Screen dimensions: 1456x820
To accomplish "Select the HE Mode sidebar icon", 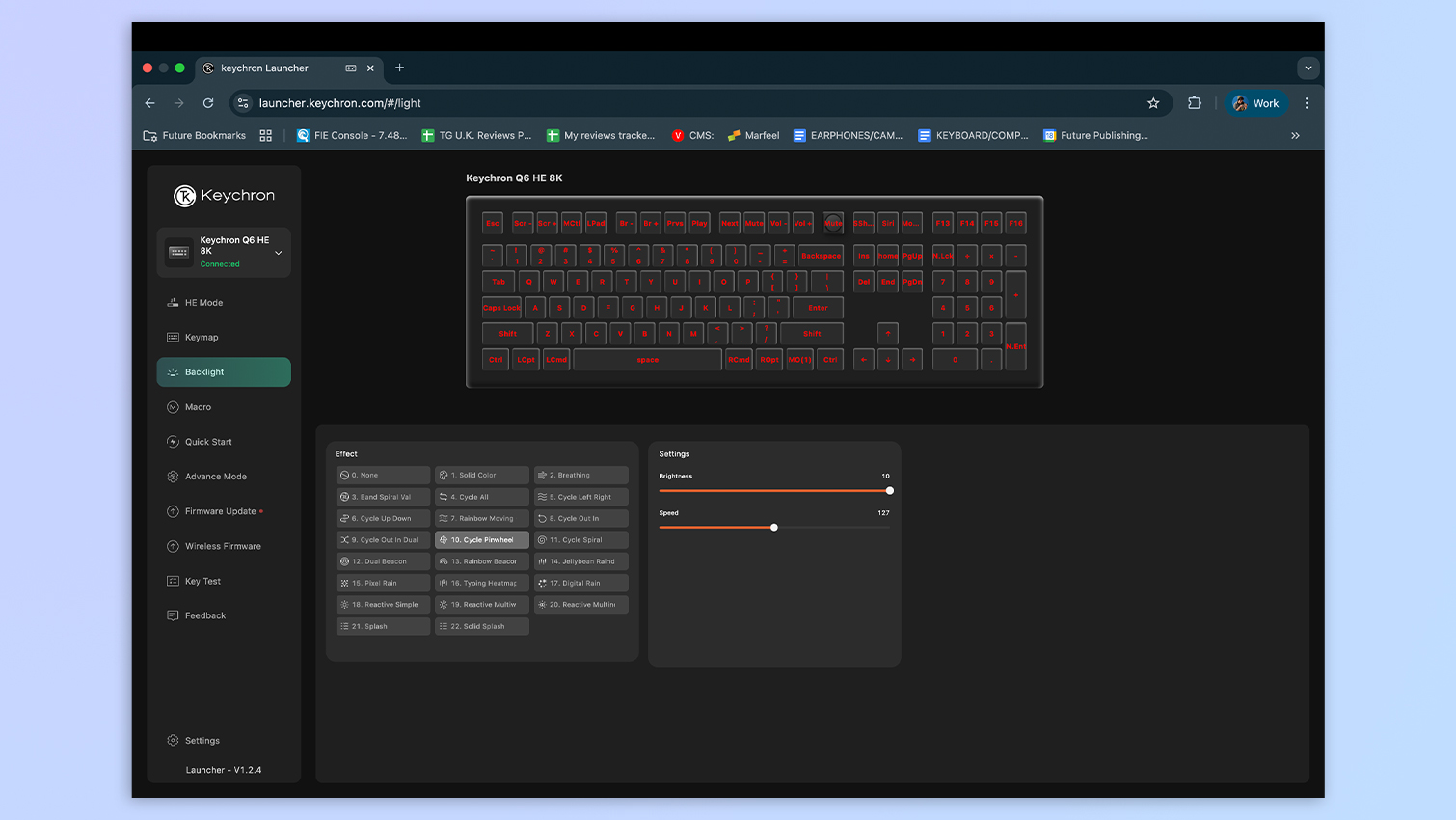I will 175,302.
